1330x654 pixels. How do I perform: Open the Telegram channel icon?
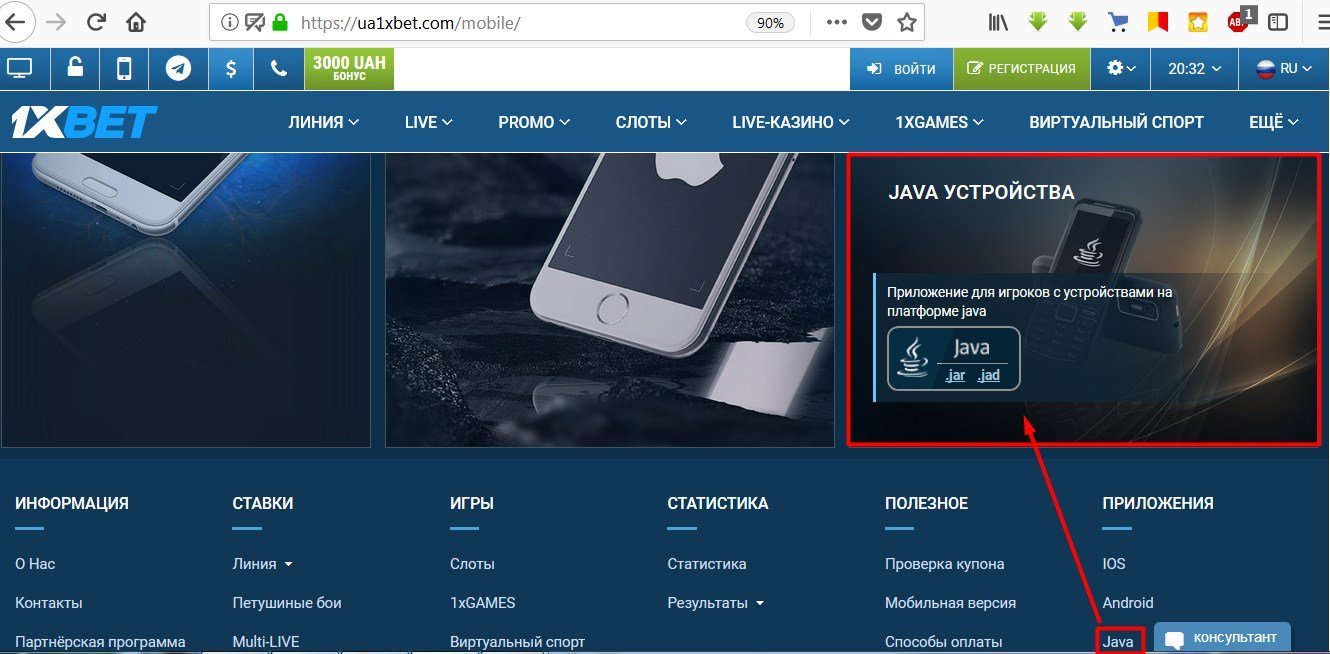point(179,69)
